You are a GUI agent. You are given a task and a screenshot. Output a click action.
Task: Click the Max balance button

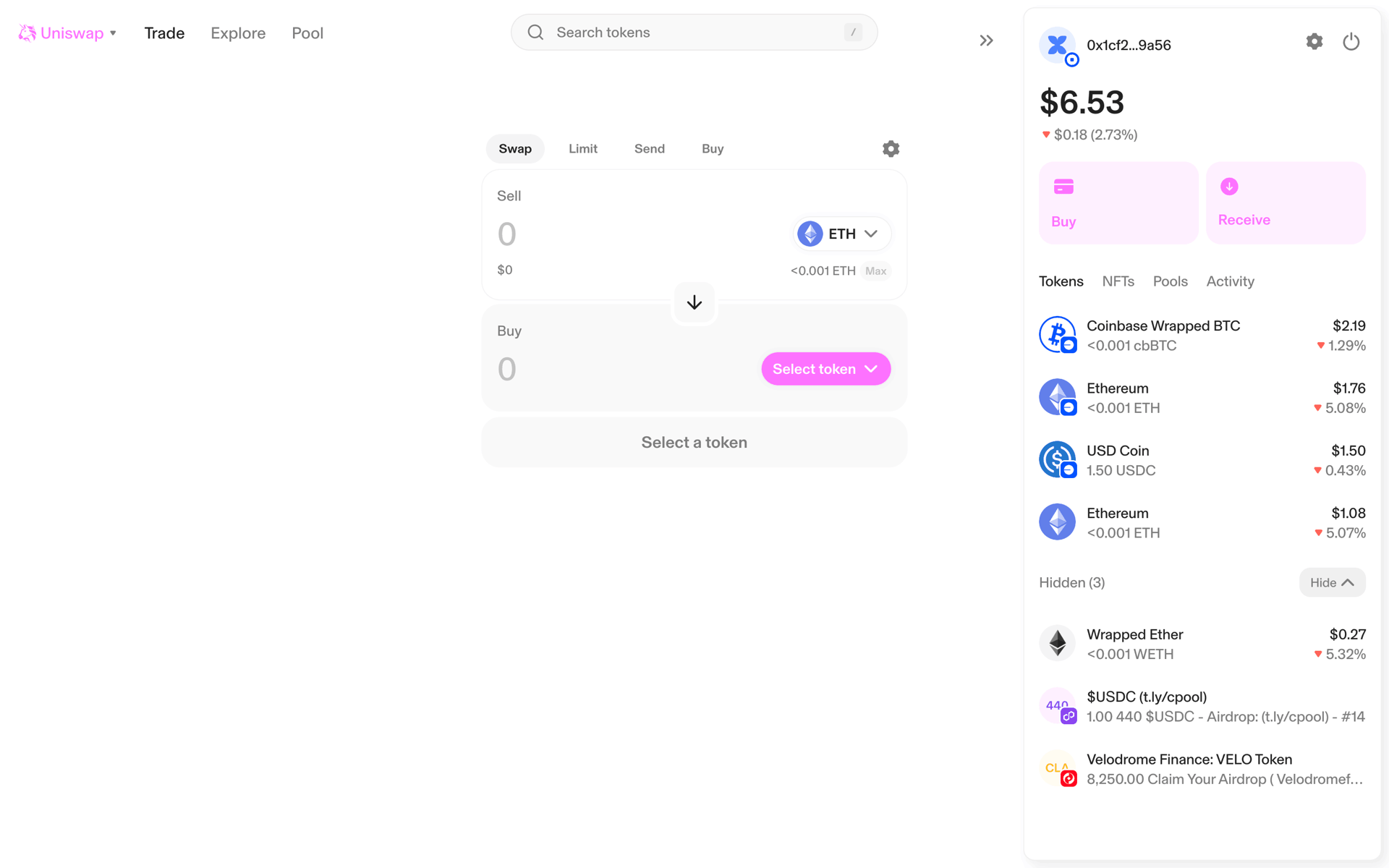click(x=875, y=271)
